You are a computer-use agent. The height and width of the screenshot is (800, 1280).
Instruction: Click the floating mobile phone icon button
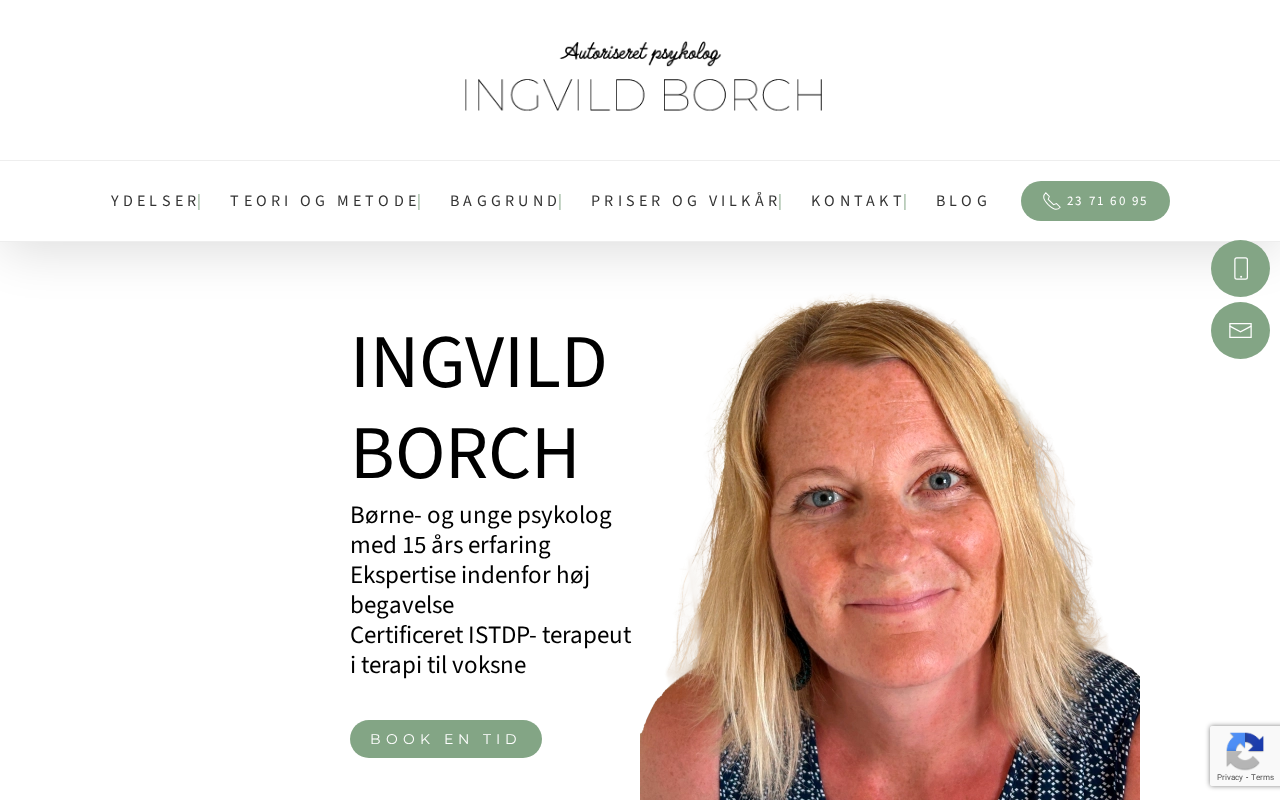[x=1240, y=268]
